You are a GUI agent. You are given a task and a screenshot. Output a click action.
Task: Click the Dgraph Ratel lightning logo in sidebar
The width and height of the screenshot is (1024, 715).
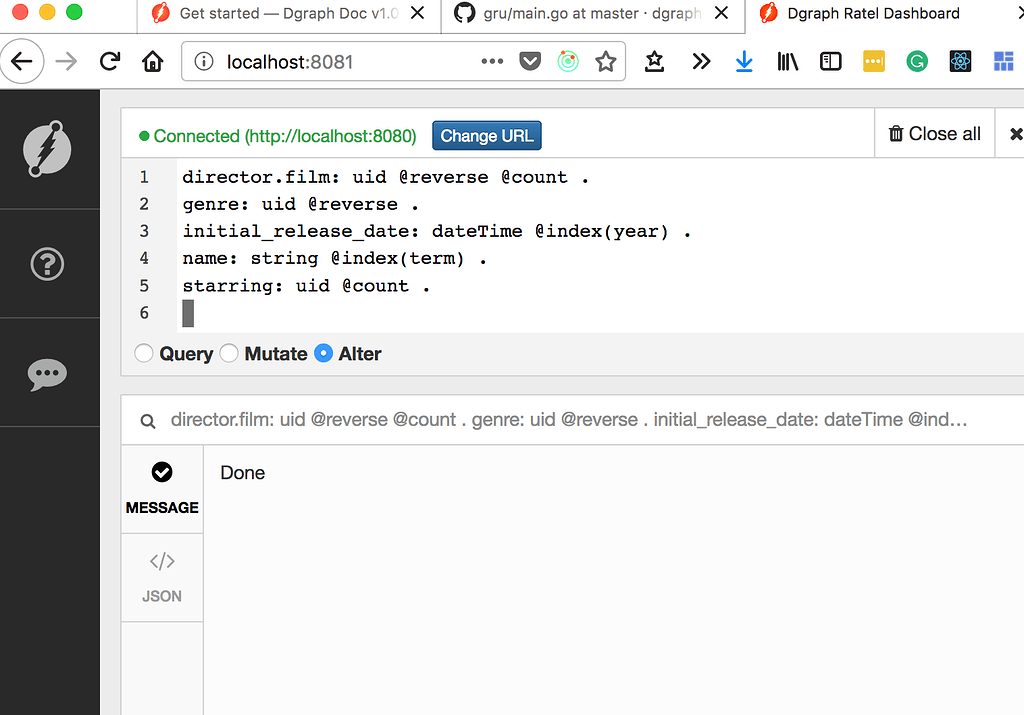pos(49,148)
